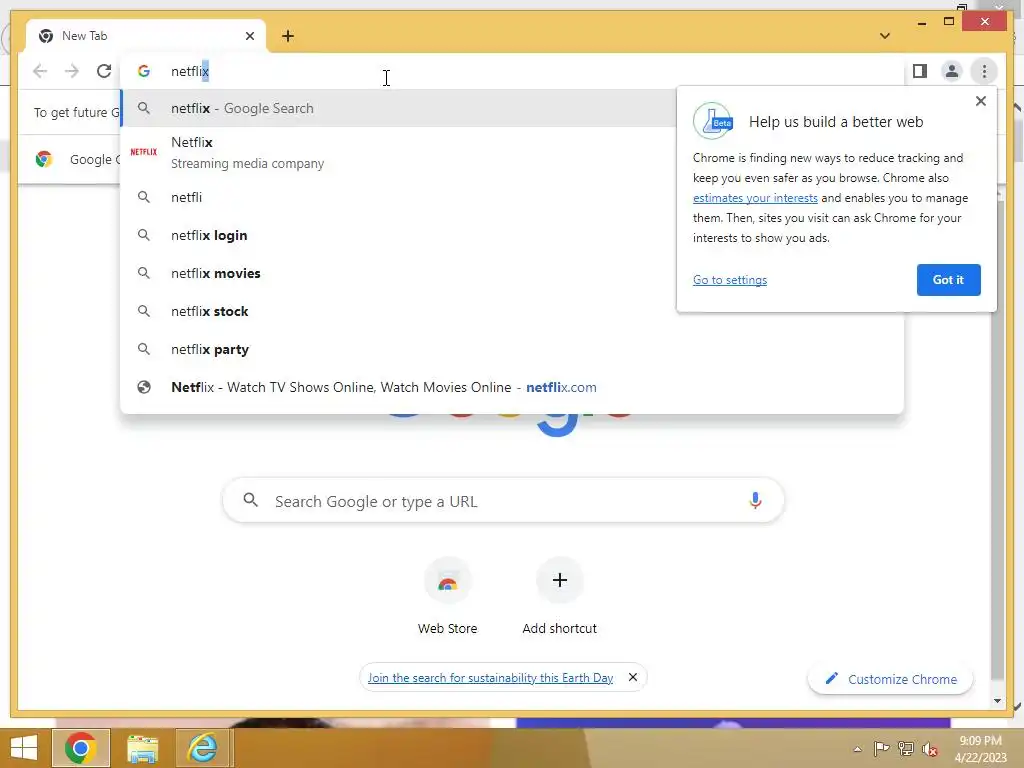Click the globe icon beside netflix.com suggestion
Image resolution: width=1024 pixels, height=768 pixels.
[144, 387]
